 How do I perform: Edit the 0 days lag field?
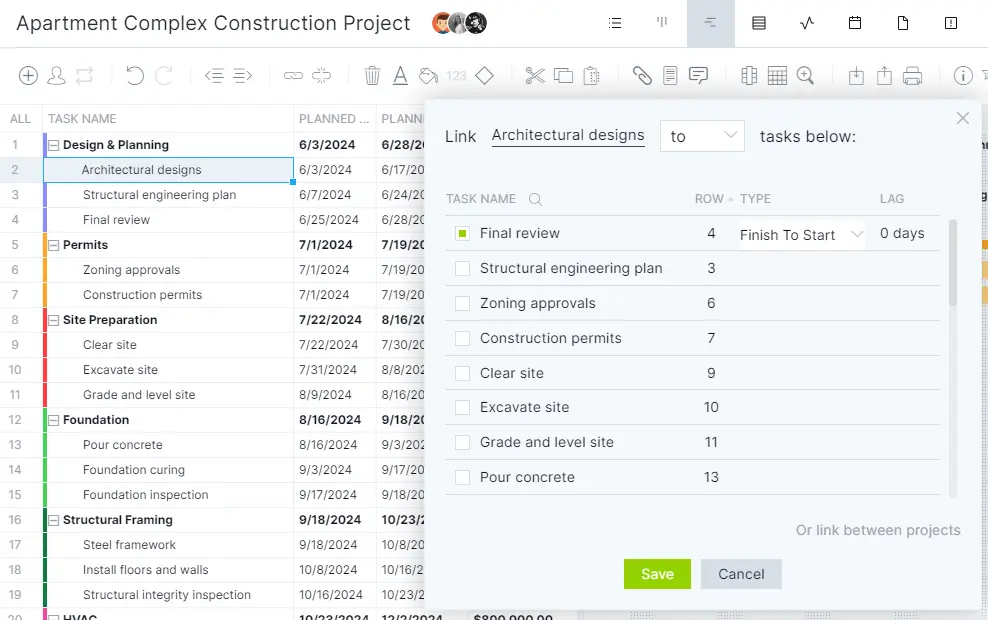(902, 234)
